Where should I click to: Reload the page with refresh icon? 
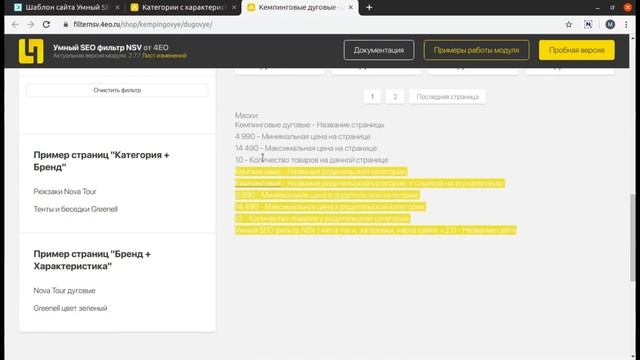pyautogui.click(x=46, y=24)
